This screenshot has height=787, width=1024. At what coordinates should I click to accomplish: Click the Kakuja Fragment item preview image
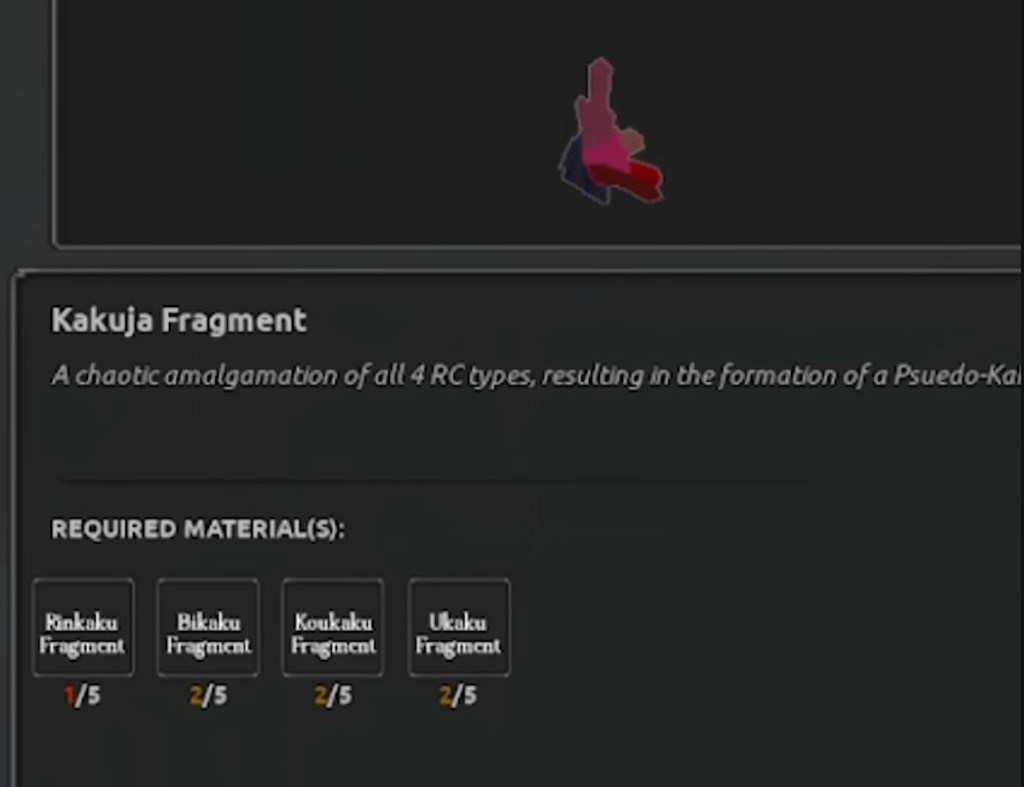pyautogui.click(x=608, y=135)
